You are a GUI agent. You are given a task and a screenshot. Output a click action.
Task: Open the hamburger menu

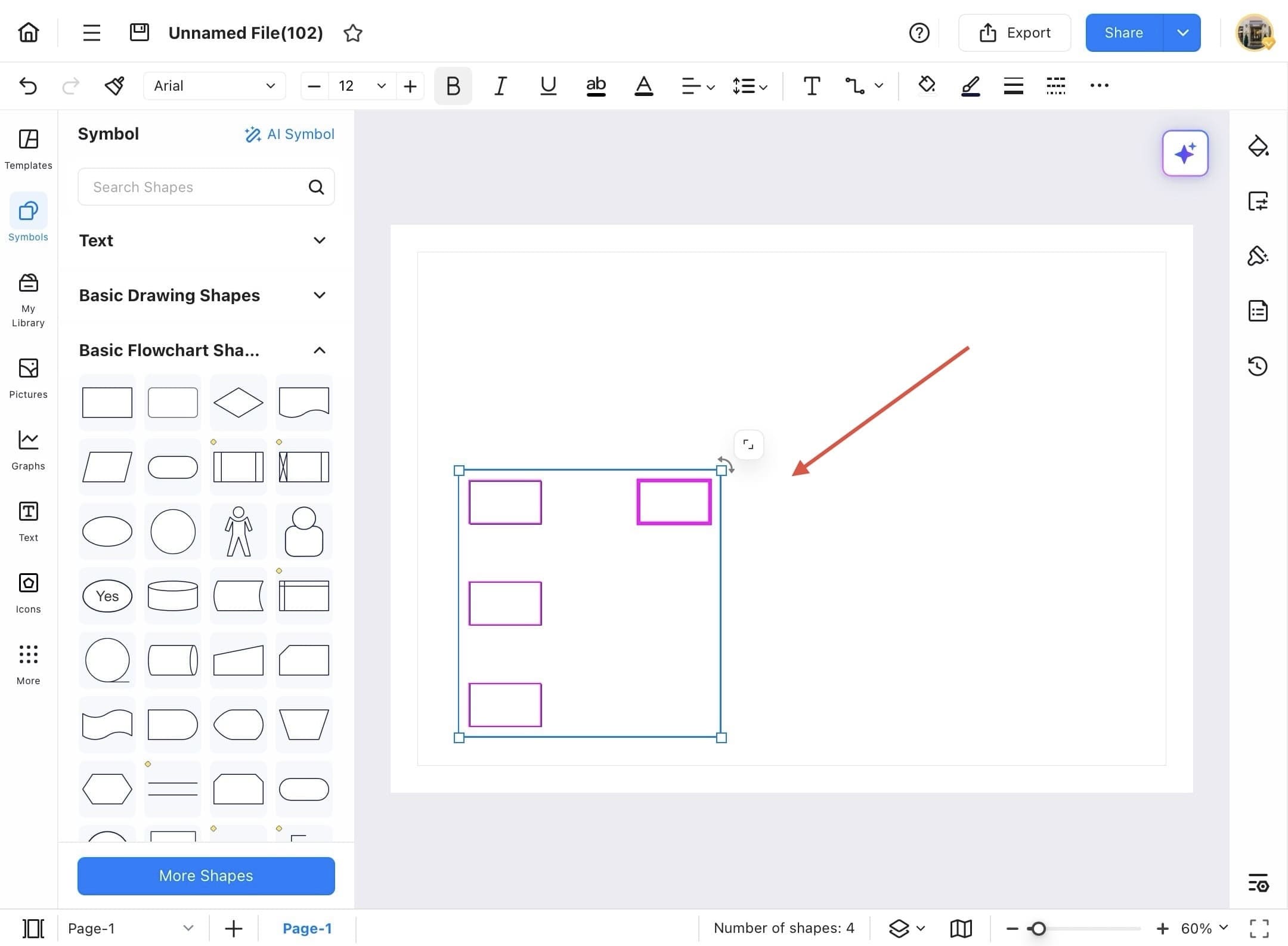91,33
